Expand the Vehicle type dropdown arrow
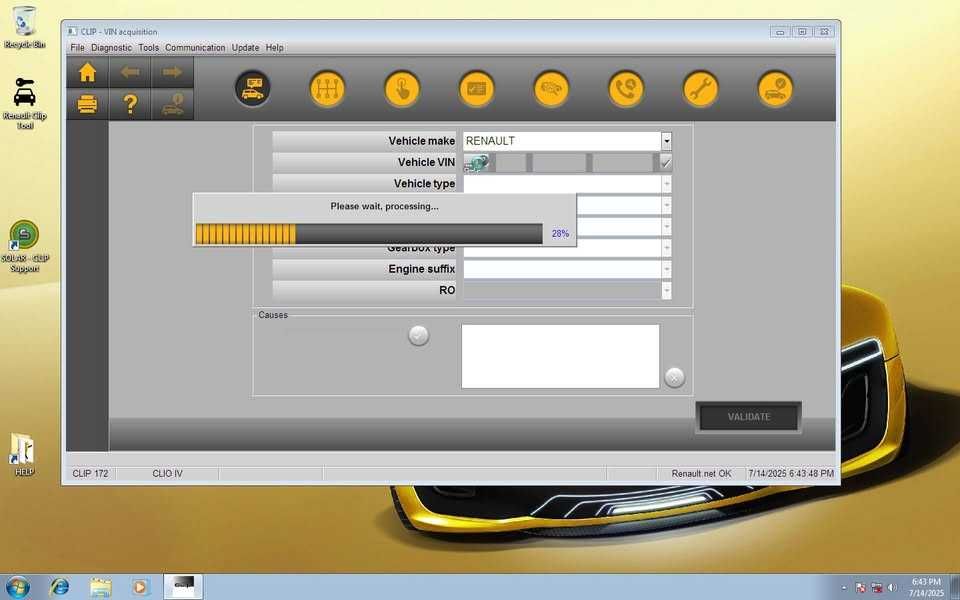Viewport: 960px width, 600px height. click(666, 184)
